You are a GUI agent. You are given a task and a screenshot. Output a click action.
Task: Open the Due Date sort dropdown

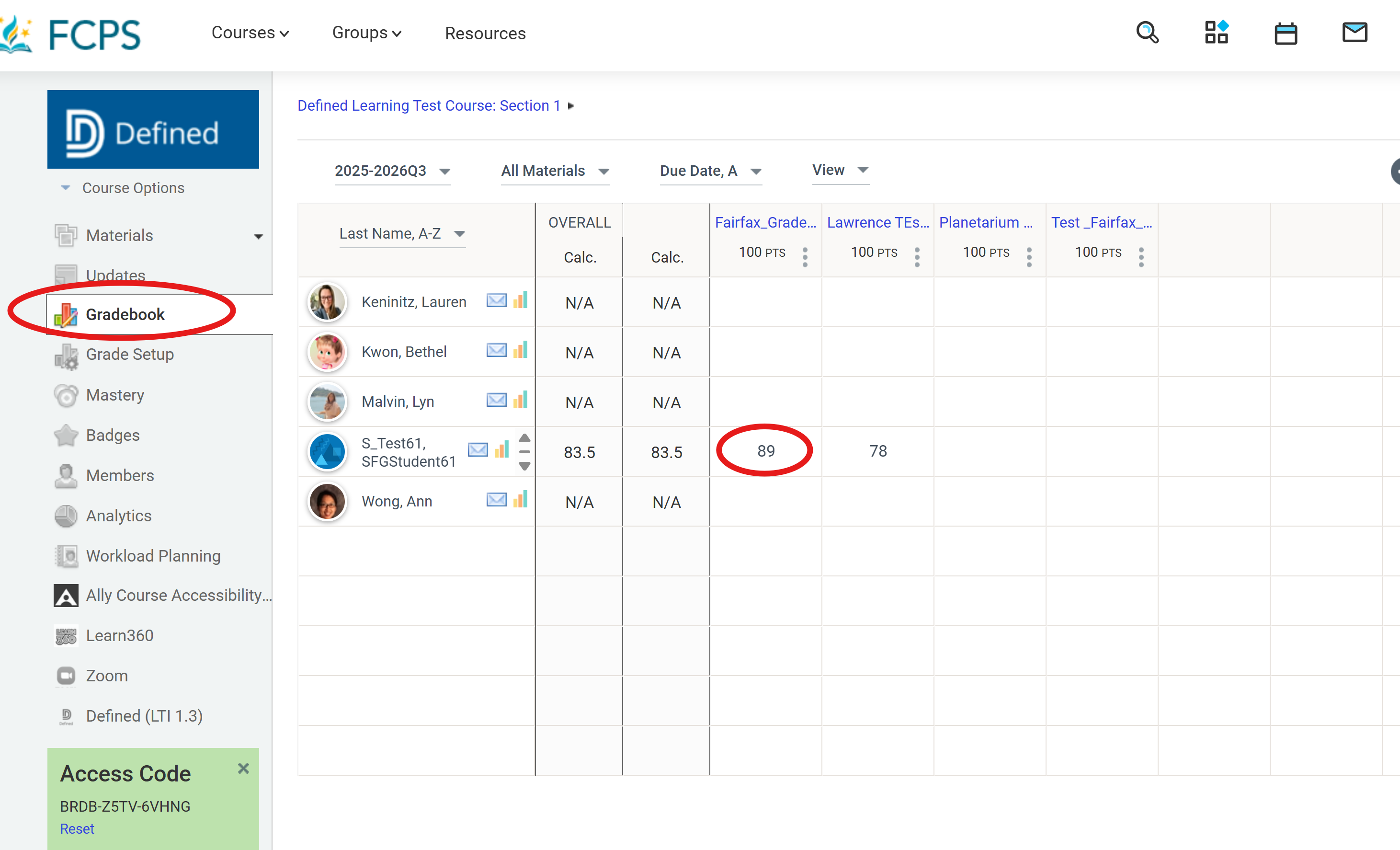(710, 171)
